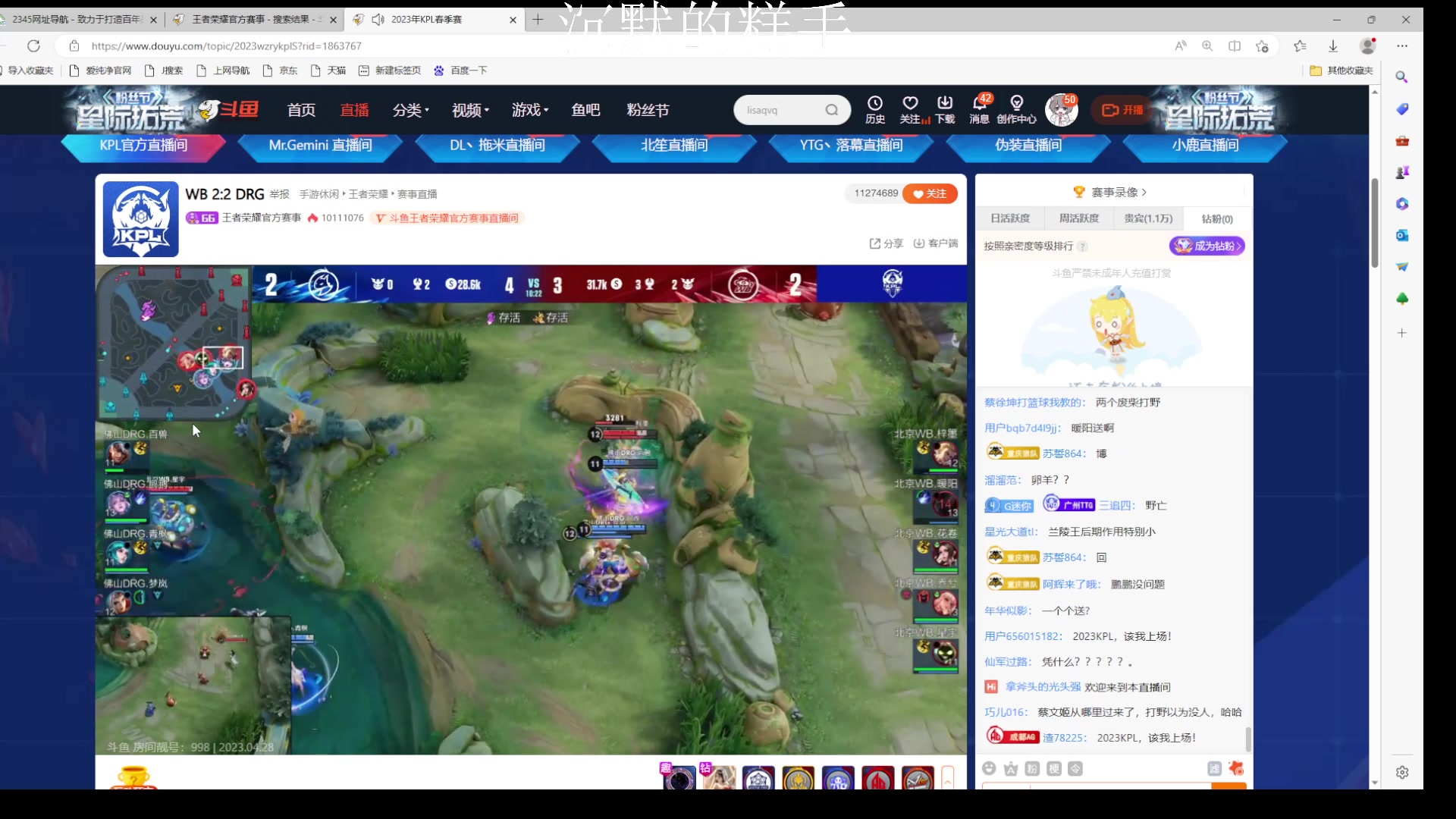This screenshot has width=1456, height=819.
Task: Open the chat emoji picker smiley icon
Action: [x=989, y=769]
